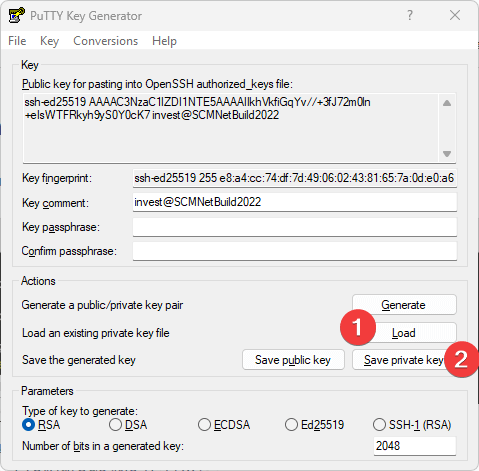
Task: Open the Help menu
Action: point(164,41)
